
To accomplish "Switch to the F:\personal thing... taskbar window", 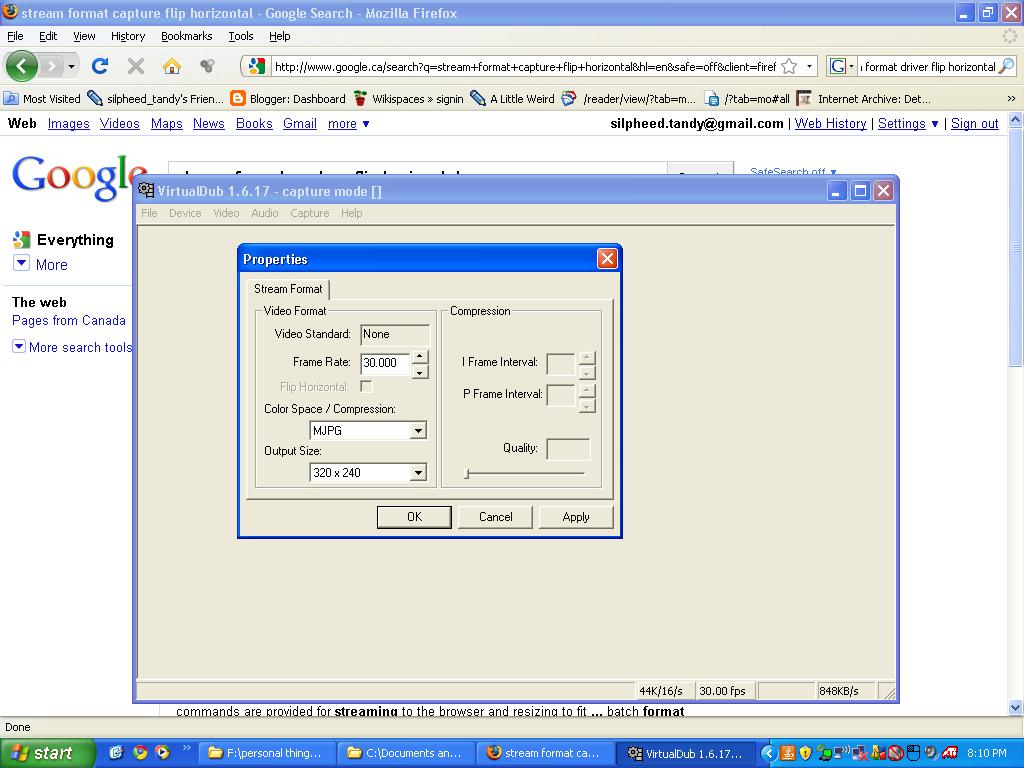I will 267,753.
